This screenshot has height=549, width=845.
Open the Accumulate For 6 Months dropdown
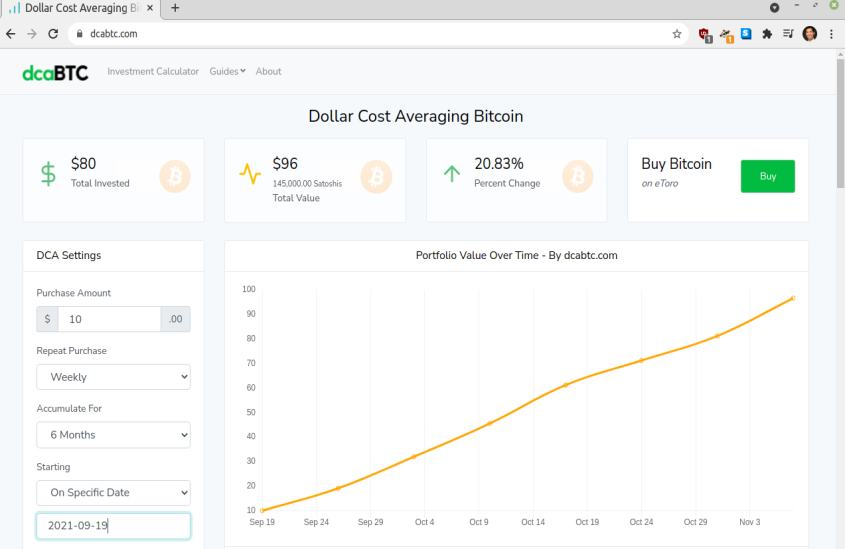pos(113,435)
